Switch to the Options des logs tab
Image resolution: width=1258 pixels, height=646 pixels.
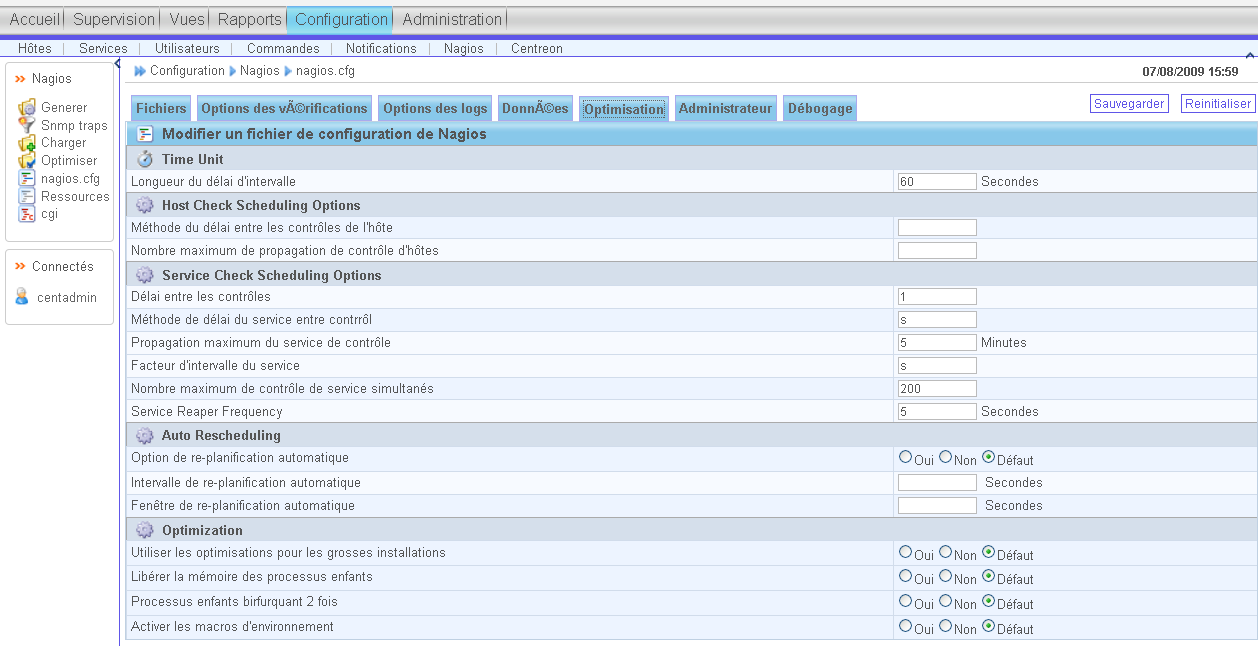coord(435,108)
